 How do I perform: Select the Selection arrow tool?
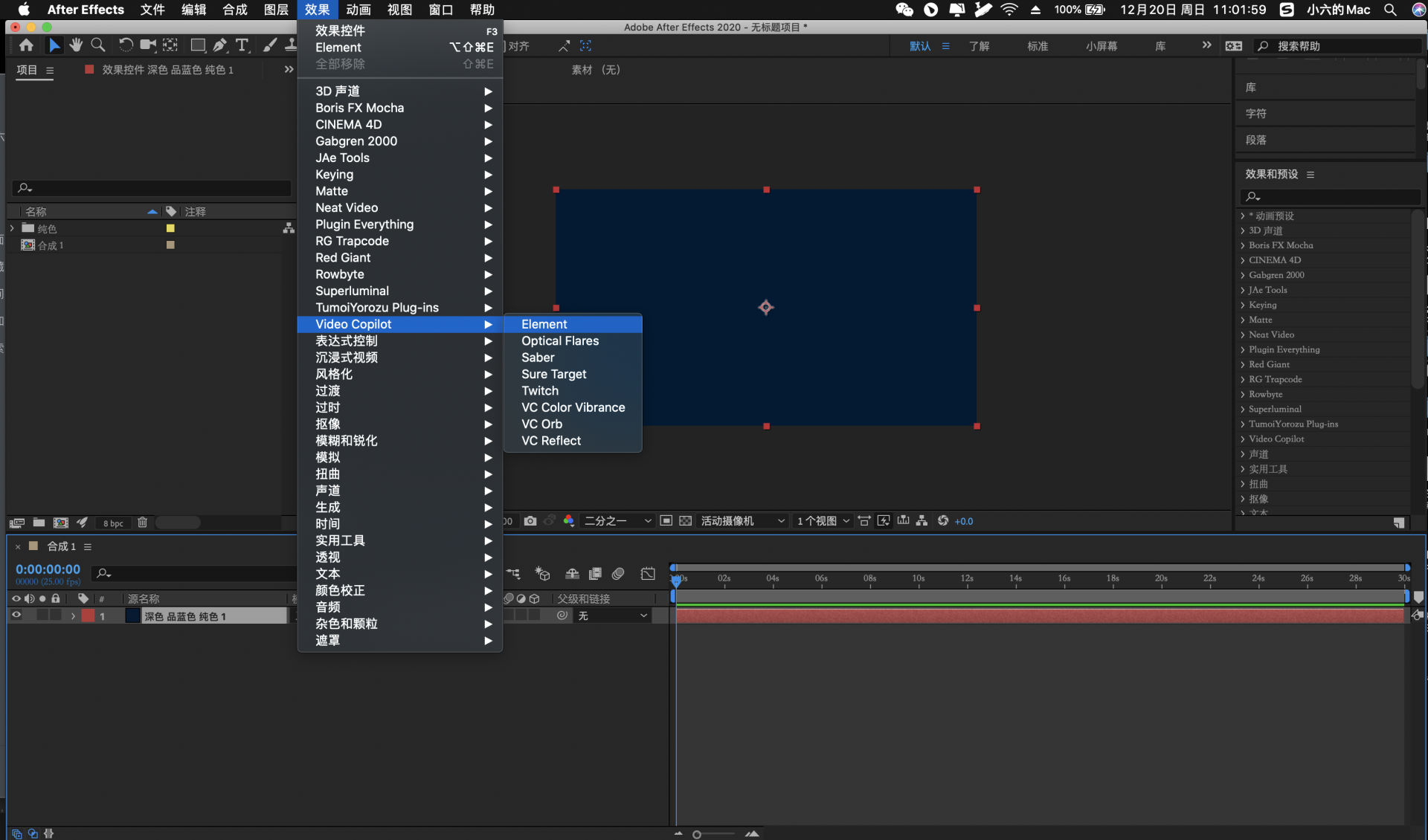[54, 45]
